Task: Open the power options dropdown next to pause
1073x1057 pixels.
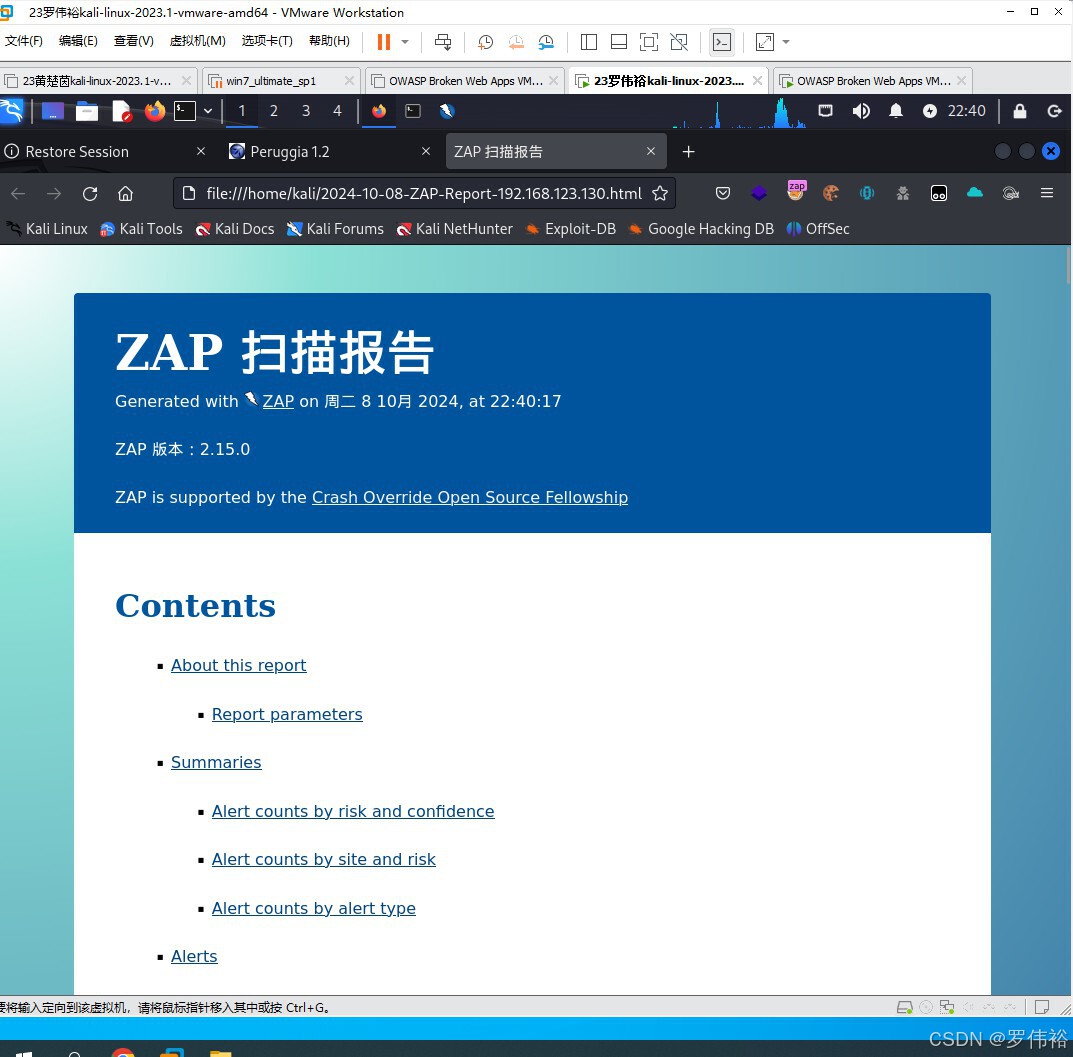Action: pyautogui.click(x=405, y=42)
